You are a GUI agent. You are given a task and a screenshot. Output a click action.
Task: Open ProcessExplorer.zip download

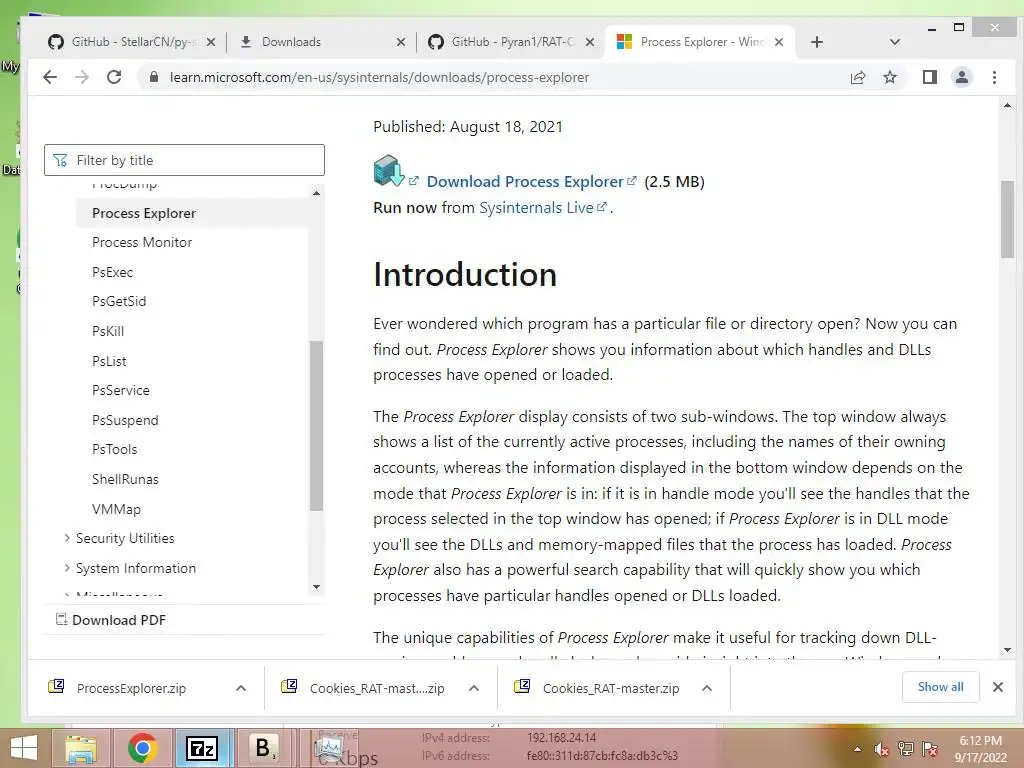point(131,688)
